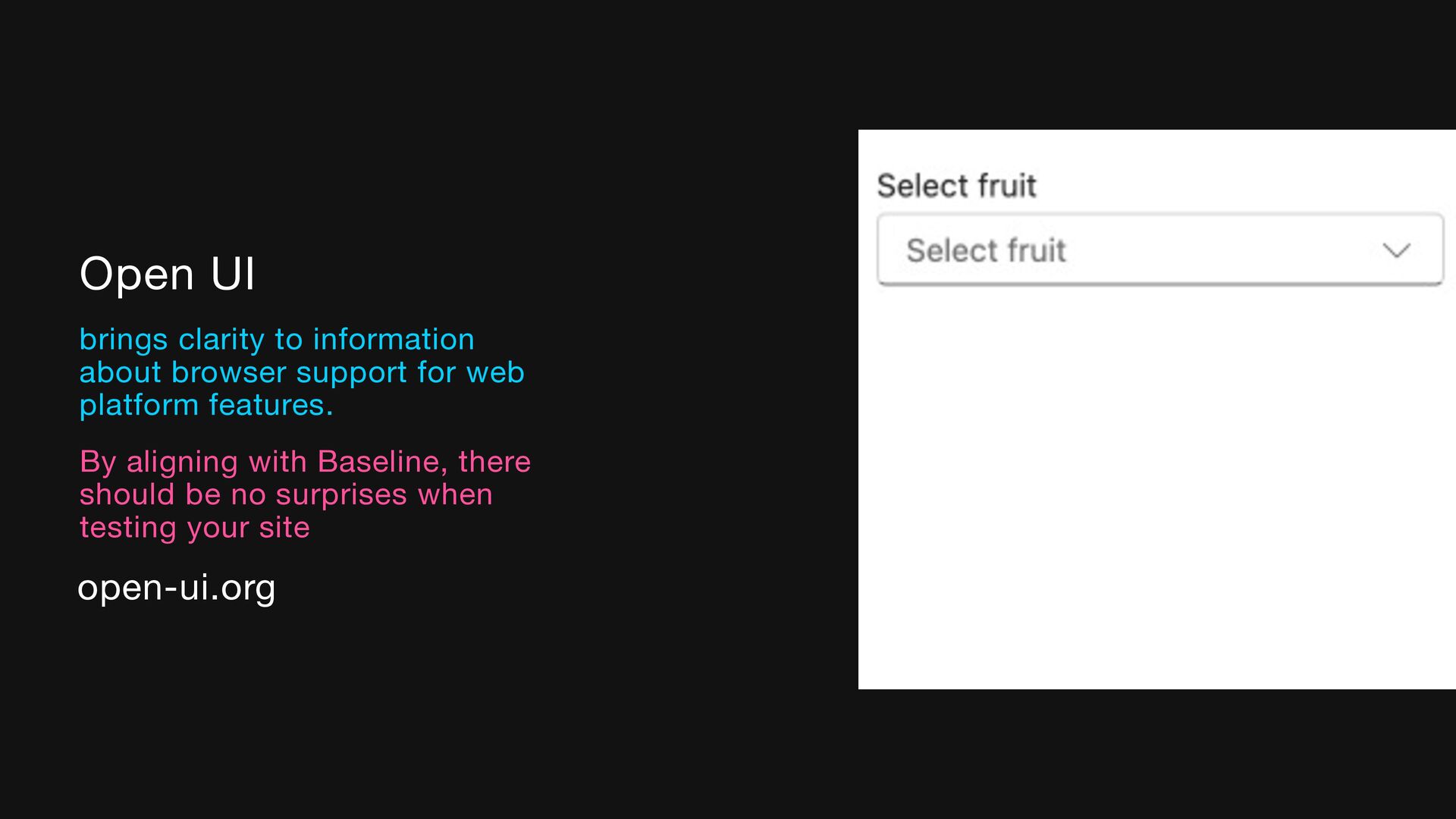1456x819 pixels.
Task: Click the Open UI heading
Action: pyautogui.click(x=168, y=274)
